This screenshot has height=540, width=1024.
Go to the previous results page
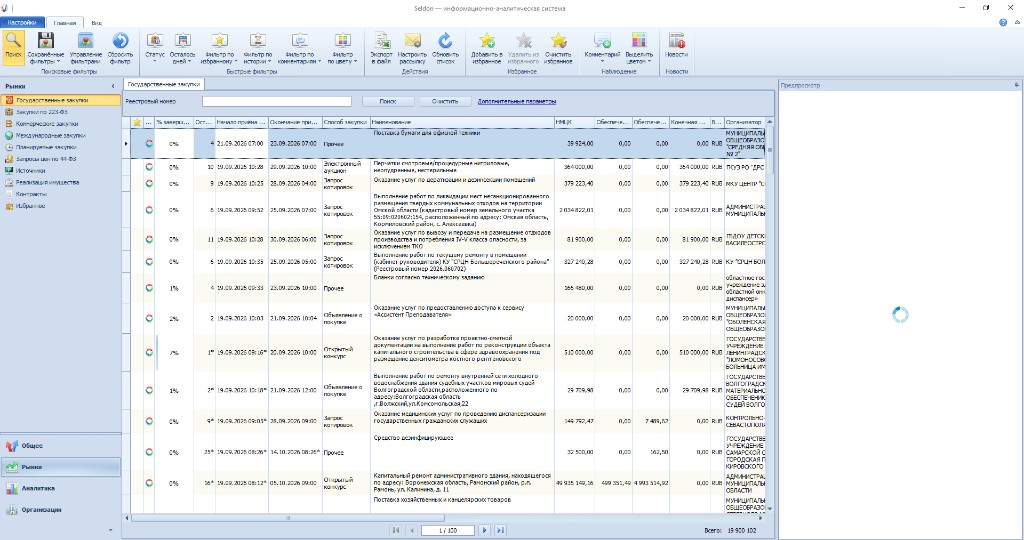tap(411, 530)
